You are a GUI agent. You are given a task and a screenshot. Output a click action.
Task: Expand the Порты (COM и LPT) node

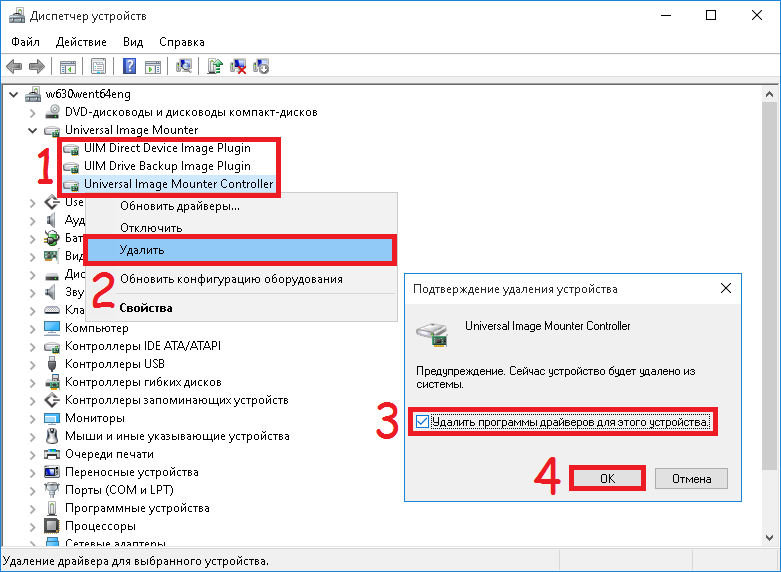tap(32, 490)
